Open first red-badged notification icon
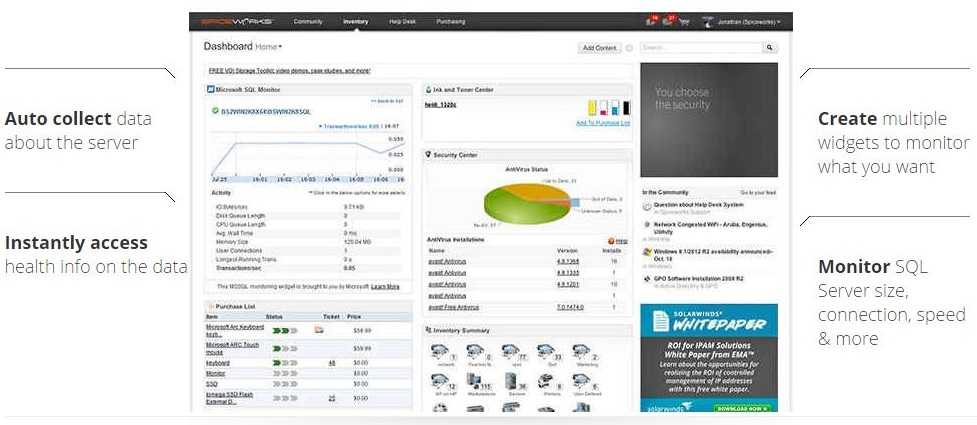The height and width of the screenshot is (425, 977). coord(652,21)
